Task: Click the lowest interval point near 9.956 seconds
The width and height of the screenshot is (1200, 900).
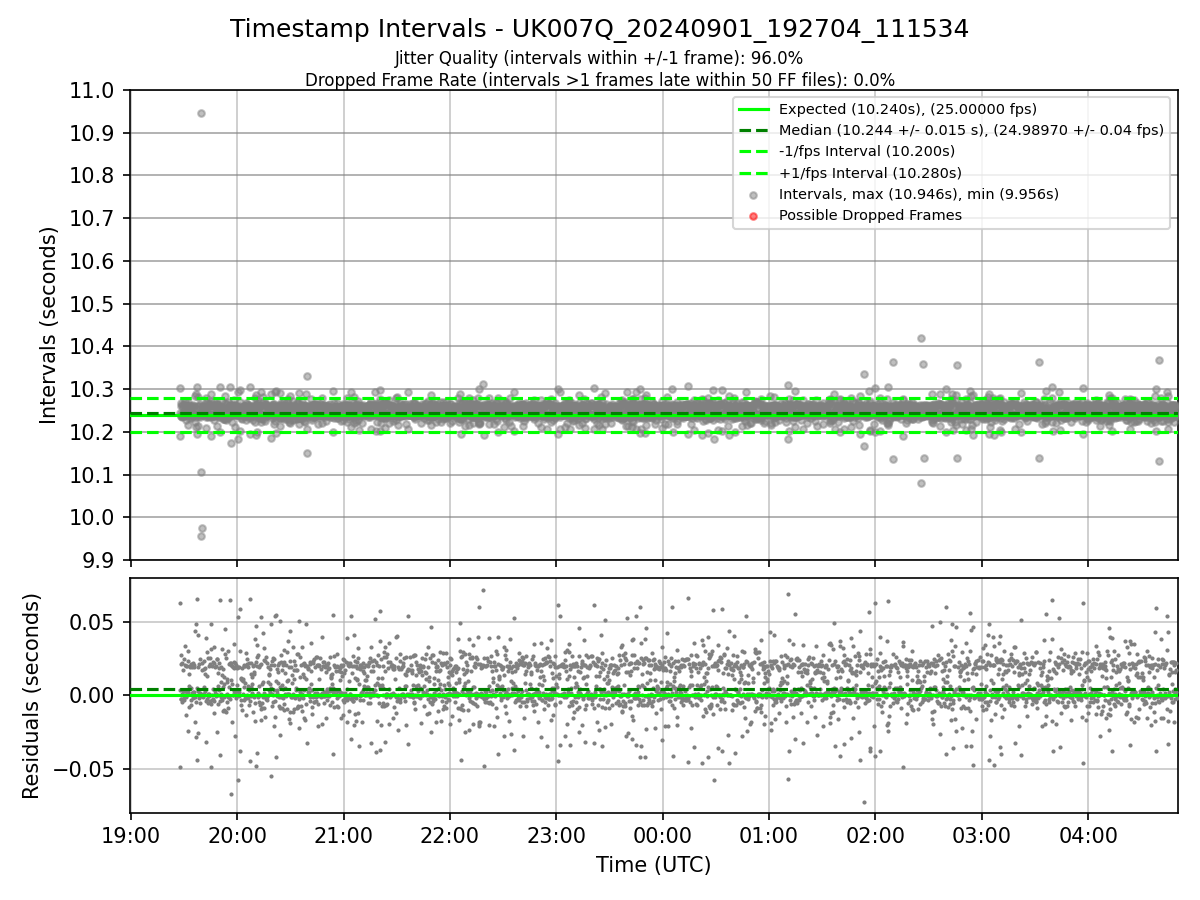Action: [201, 536]
